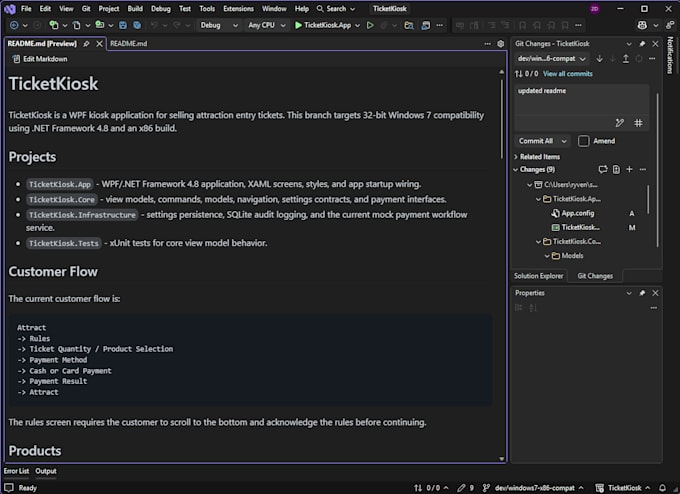This screenshot has width=680, height=494.
Task: Click the Push up-arrow icon in Git Changes
Action: coord(625,59)
